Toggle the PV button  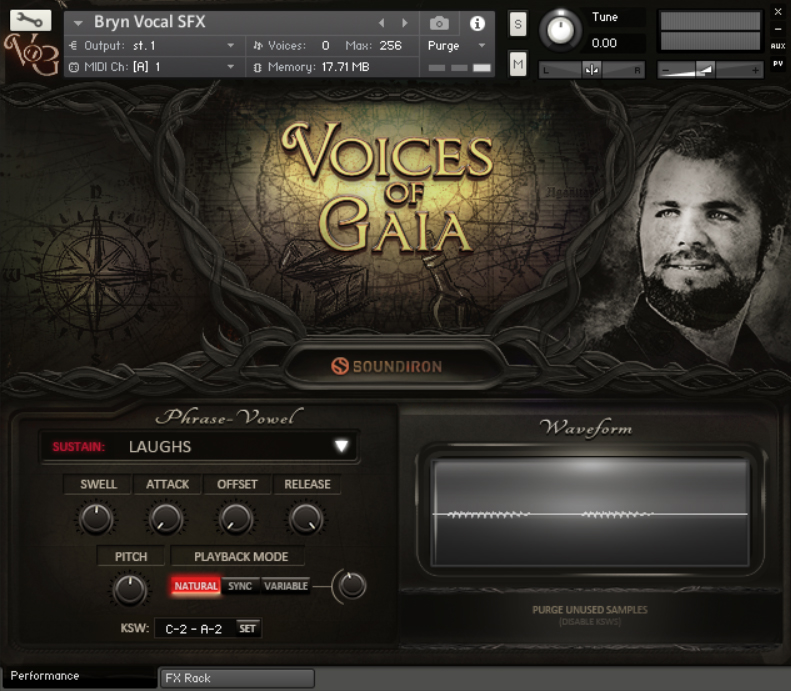pyautogui.click(x=778, y=64)
